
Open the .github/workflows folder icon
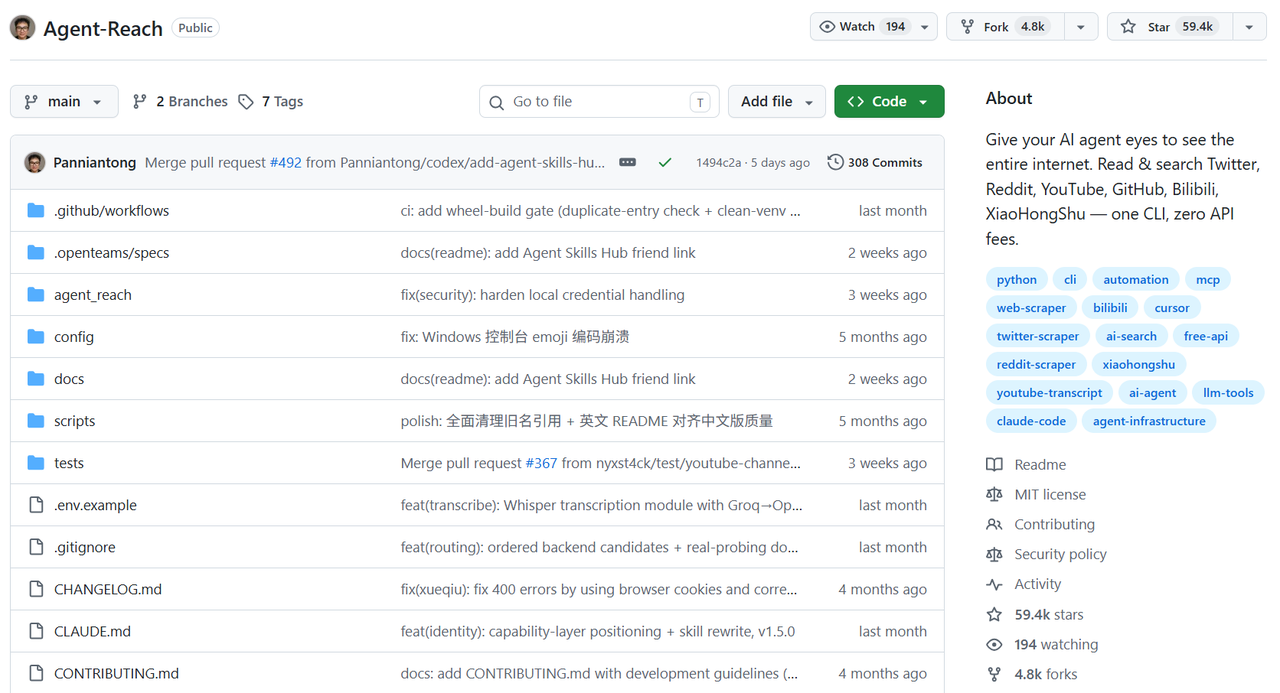(36, 210)
